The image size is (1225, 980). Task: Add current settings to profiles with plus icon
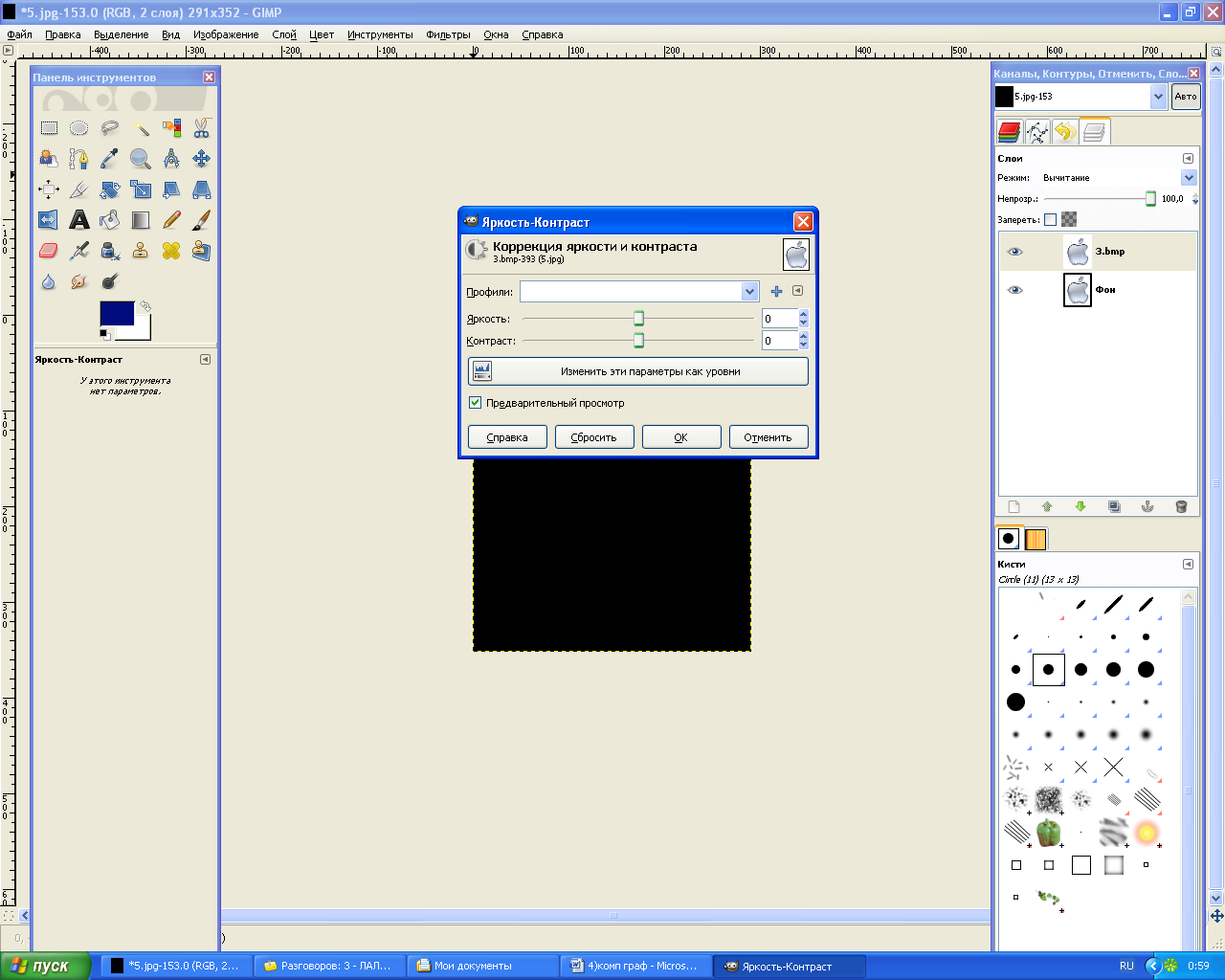[x=776, y=292]
